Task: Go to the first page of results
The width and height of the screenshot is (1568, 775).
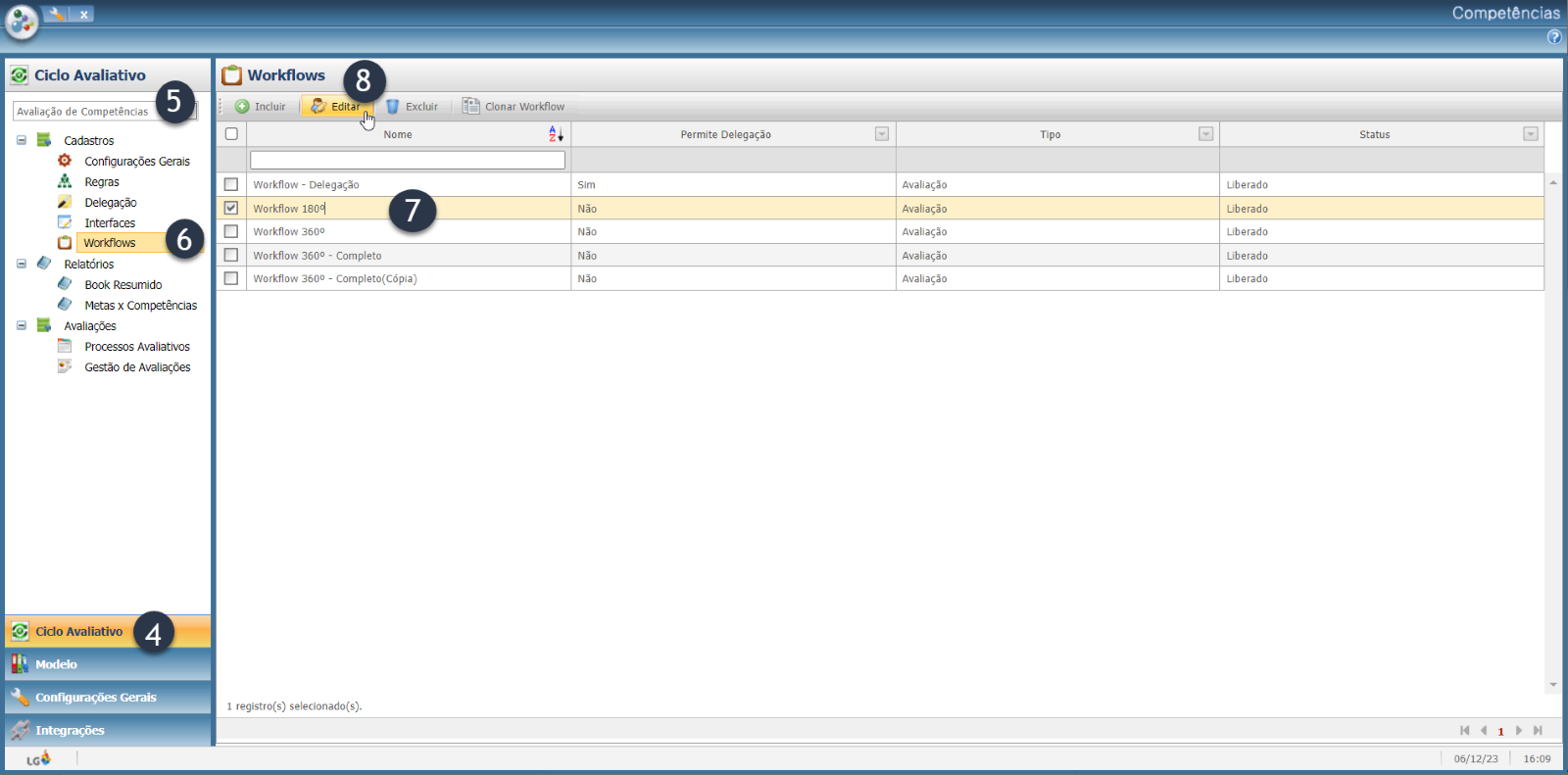Action: coord(1465,730)
